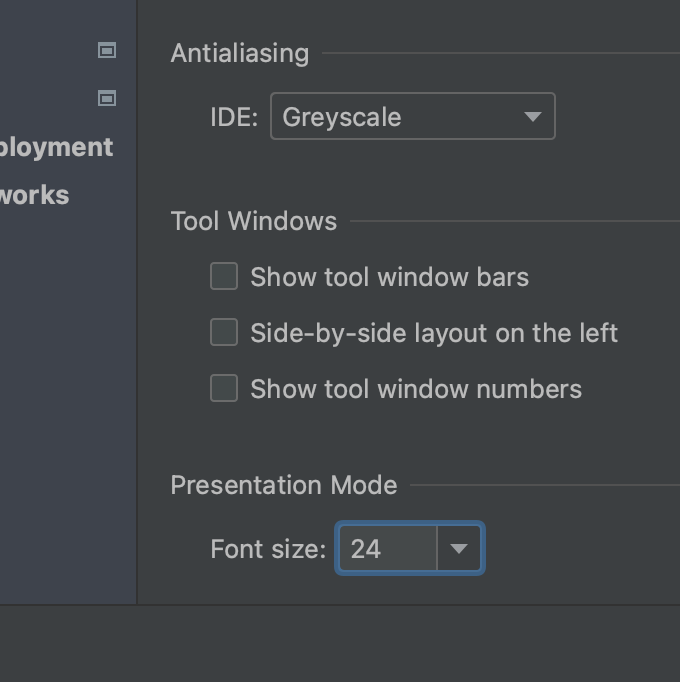
Task: Check the Show tool window numbers box
Action: click(224, 389)
